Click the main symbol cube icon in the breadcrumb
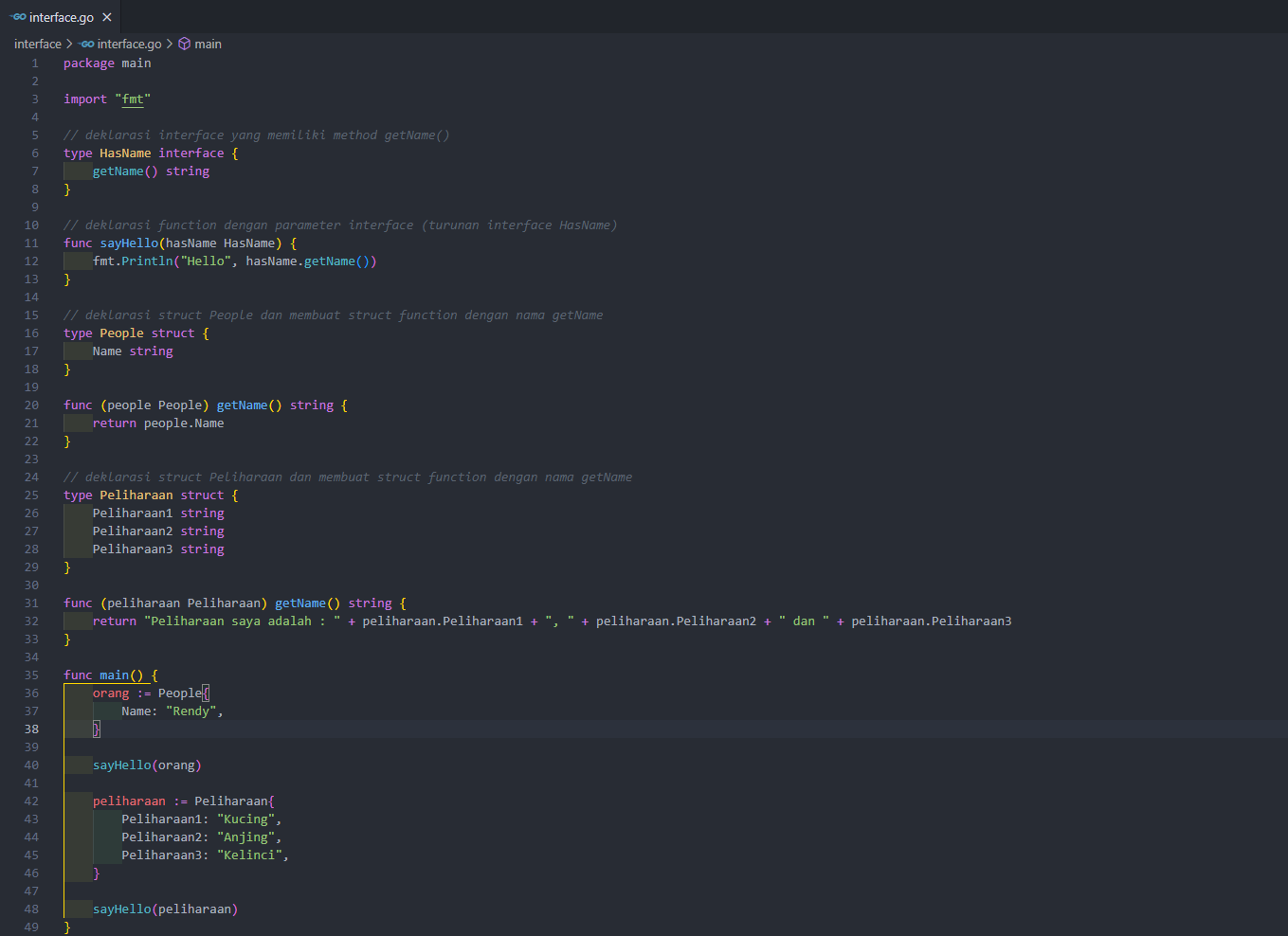This screenshot has width=1288, height=936. 184,44
